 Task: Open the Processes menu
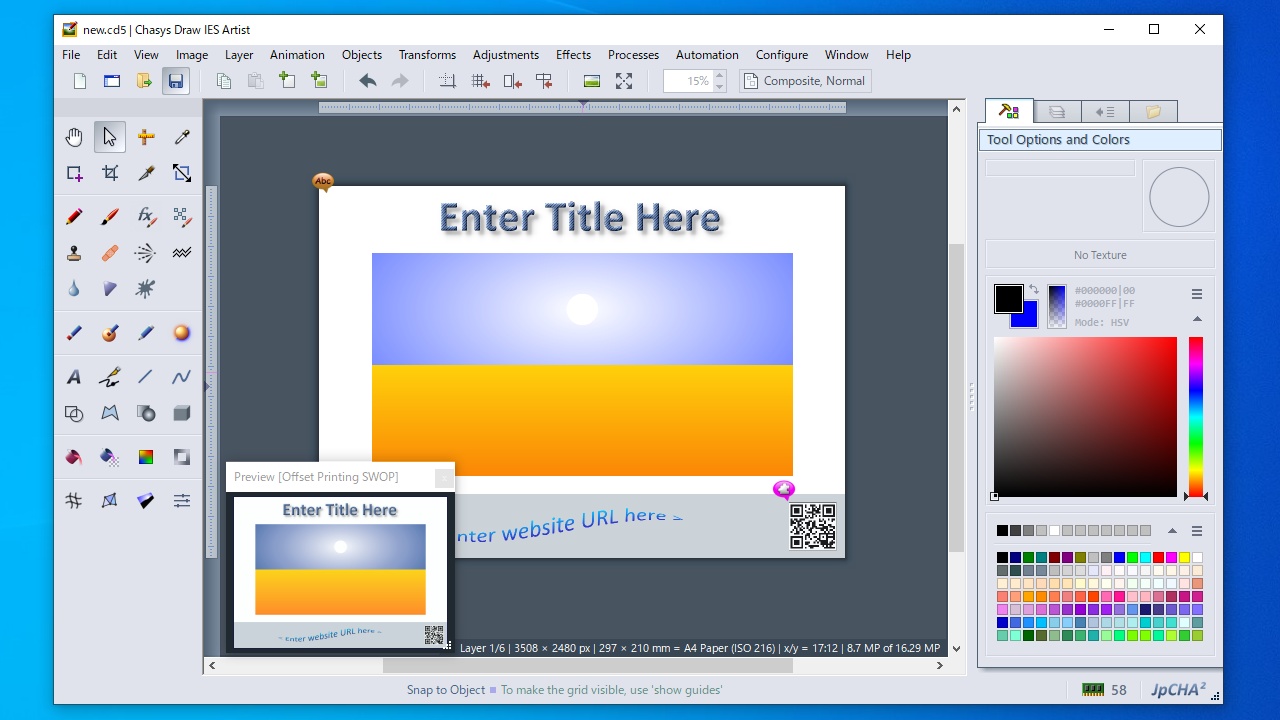633,55
